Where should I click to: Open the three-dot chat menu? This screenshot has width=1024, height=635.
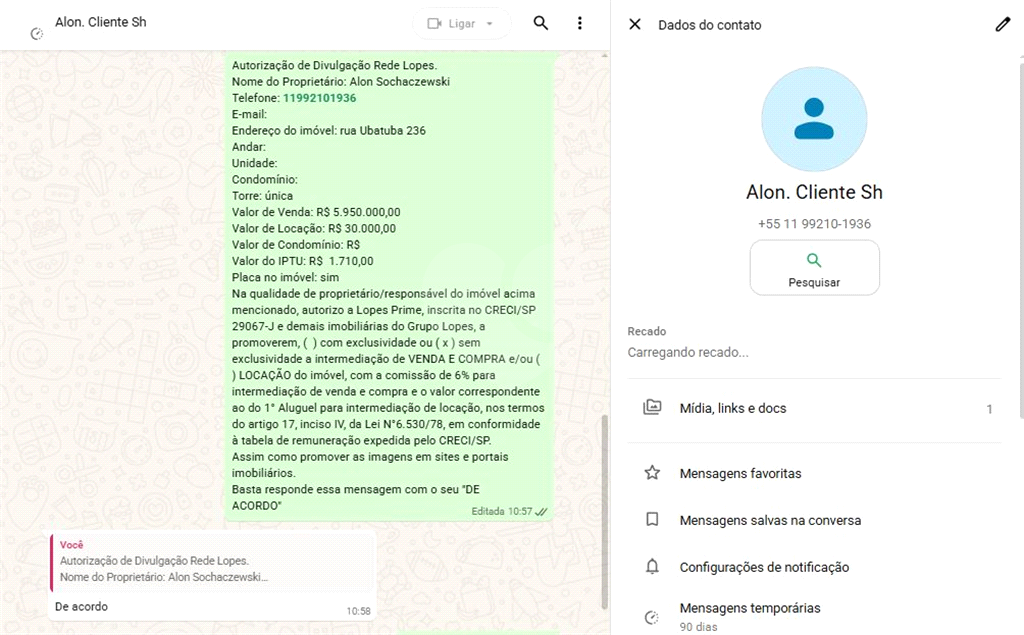coord(580,23)
